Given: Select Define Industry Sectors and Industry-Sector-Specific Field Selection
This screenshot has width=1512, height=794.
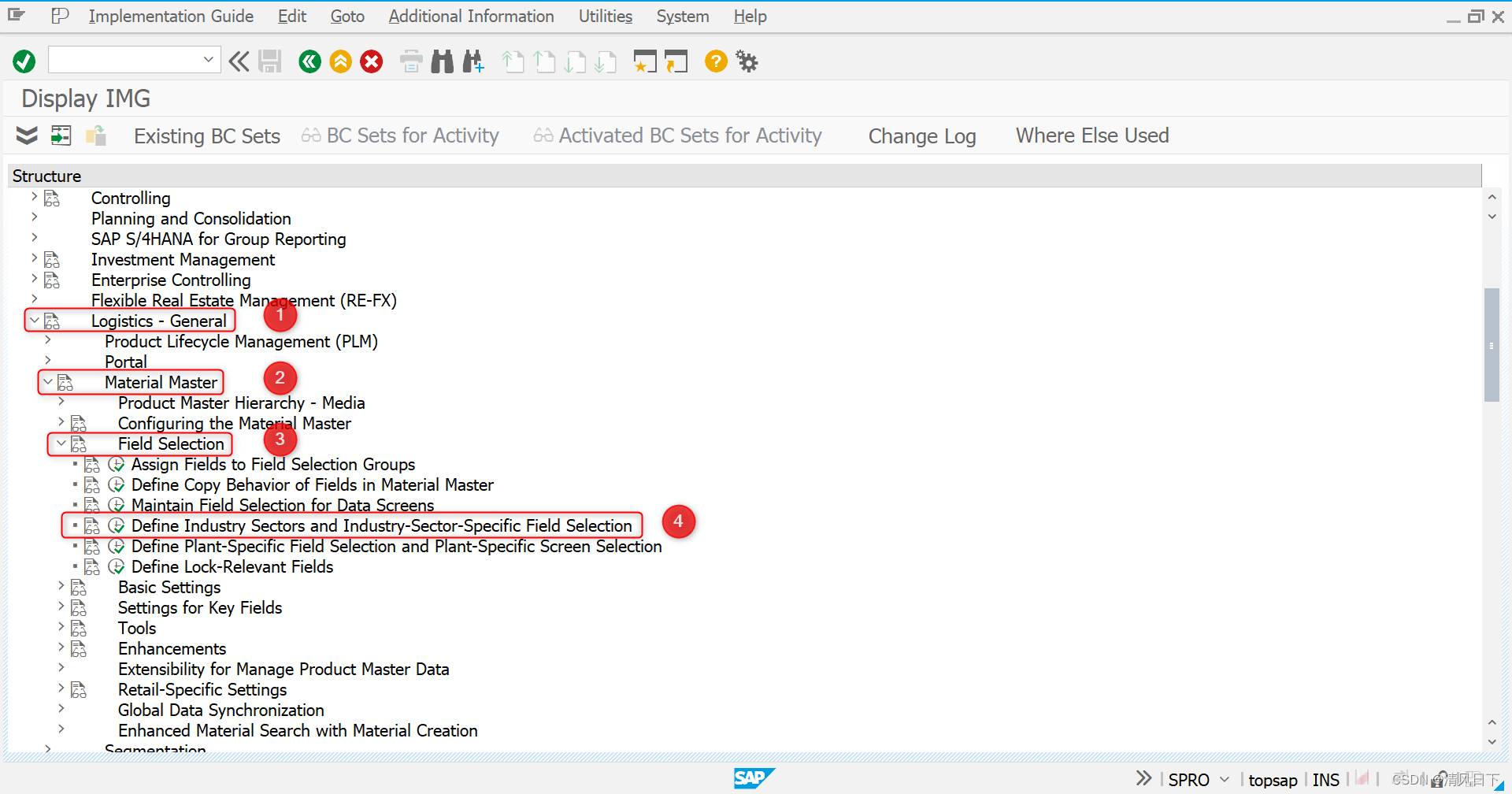Looking at the screenshot, I should pos(382,525).
